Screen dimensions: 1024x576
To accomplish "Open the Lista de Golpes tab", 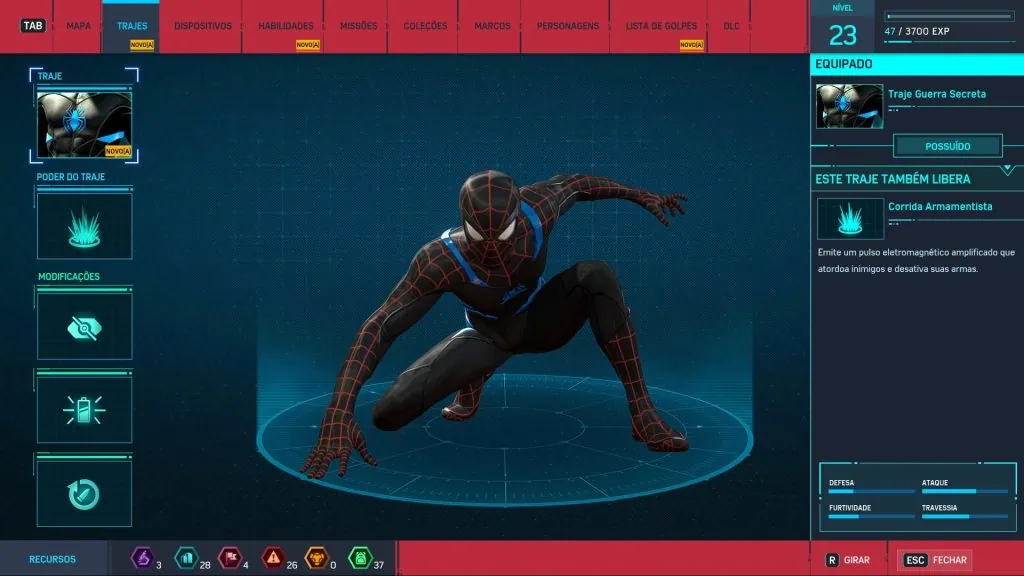I will coord(661,26).
